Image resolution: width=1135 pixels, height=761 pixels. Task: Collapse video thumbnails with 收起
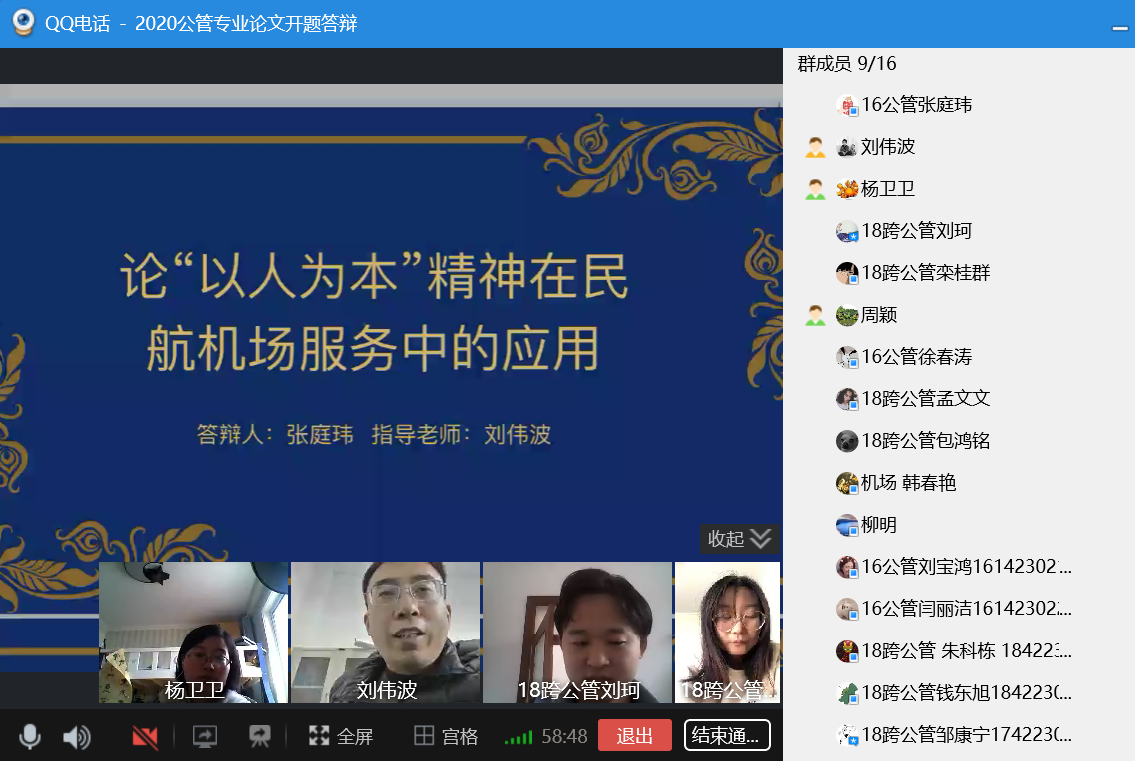[x=739, y=539]
